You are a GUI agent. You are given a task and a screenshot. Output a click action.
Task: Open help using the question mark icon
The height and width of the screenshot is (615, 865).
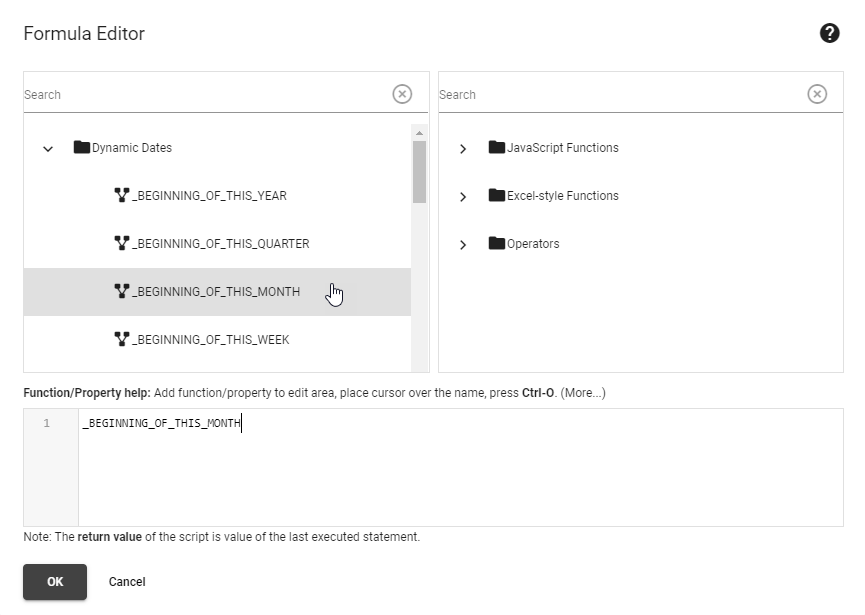coord(829,33)
